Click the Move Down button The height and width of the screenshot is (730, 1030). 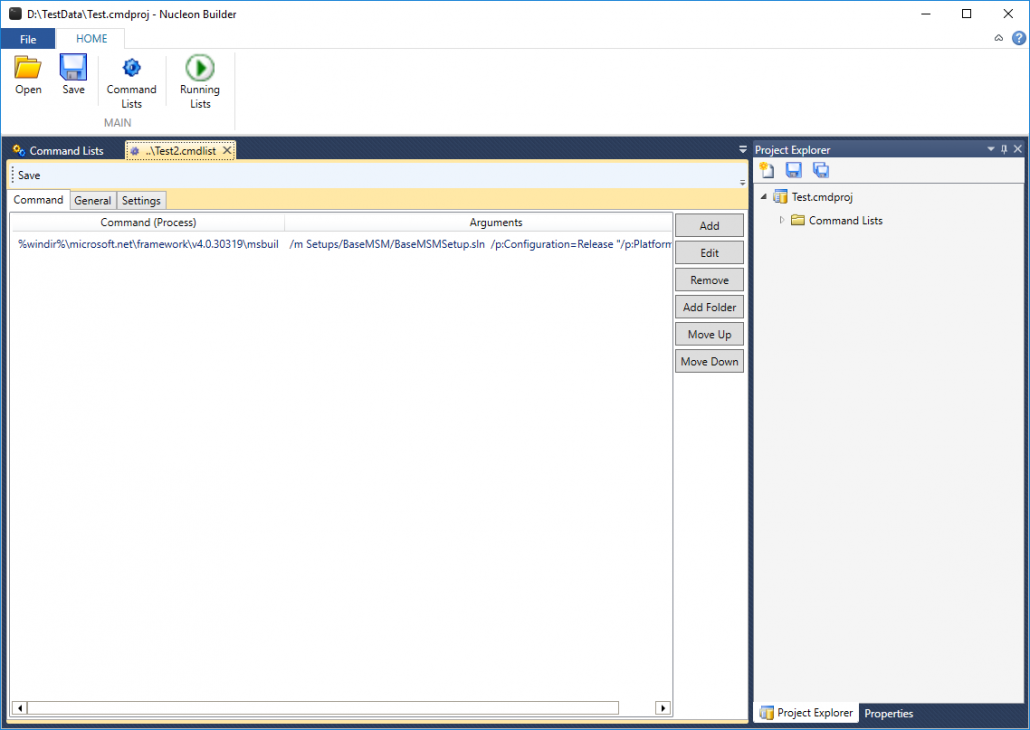pyautogui.click(x=709, y=361)
